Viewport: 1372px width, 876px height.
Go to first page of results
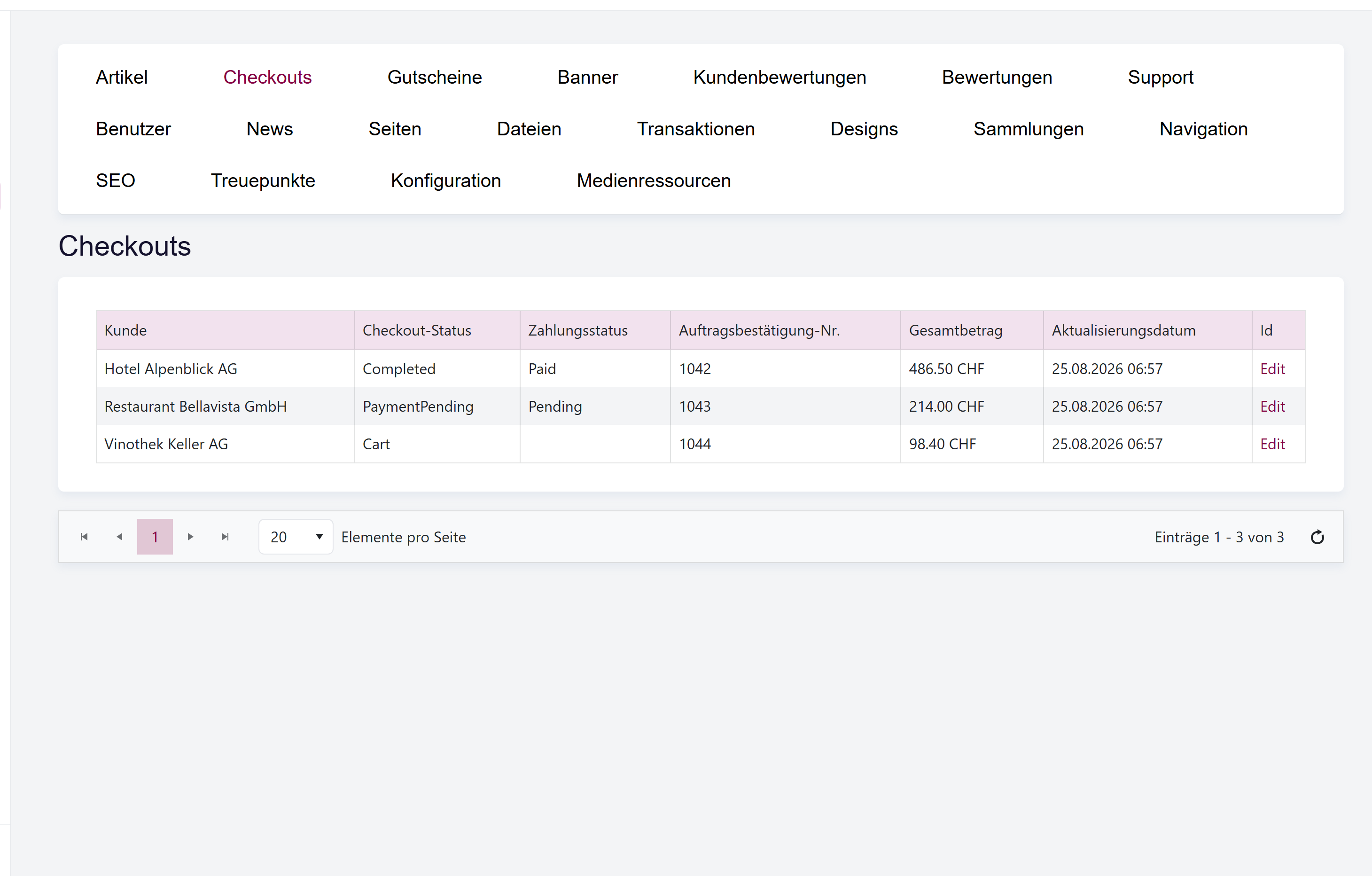point(84,537)
